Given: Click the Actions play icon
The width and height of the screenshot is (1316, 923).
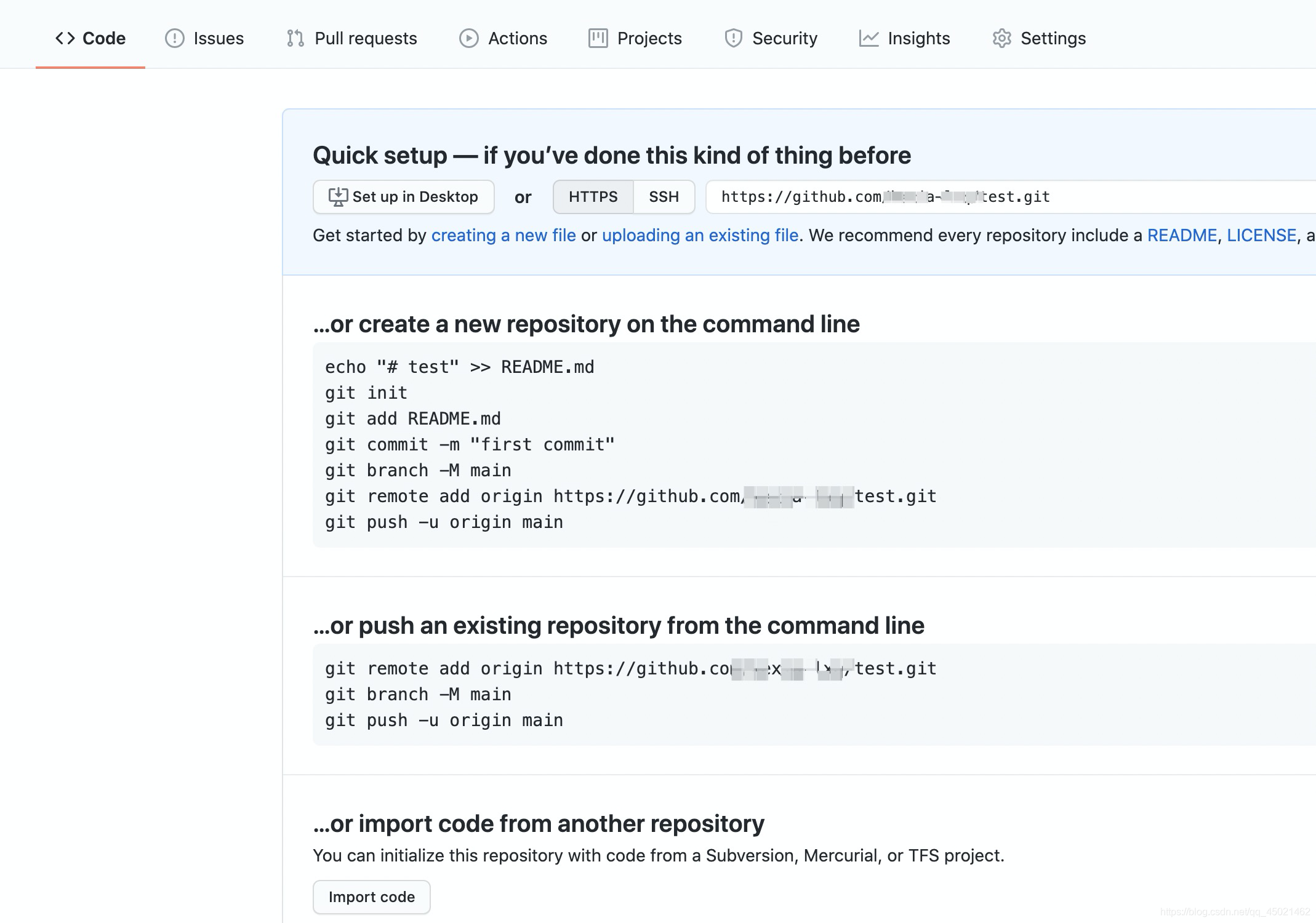Looking at the screenshot, I should click(x=469, y=38).
